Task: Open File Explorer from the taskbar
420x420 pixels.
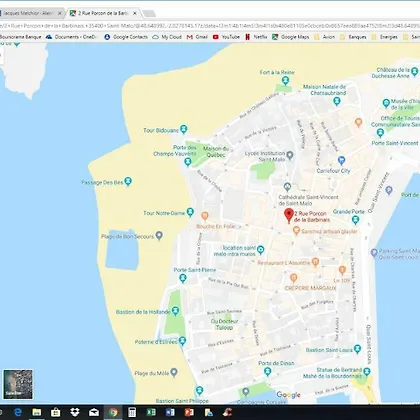Action: [37, 412]
